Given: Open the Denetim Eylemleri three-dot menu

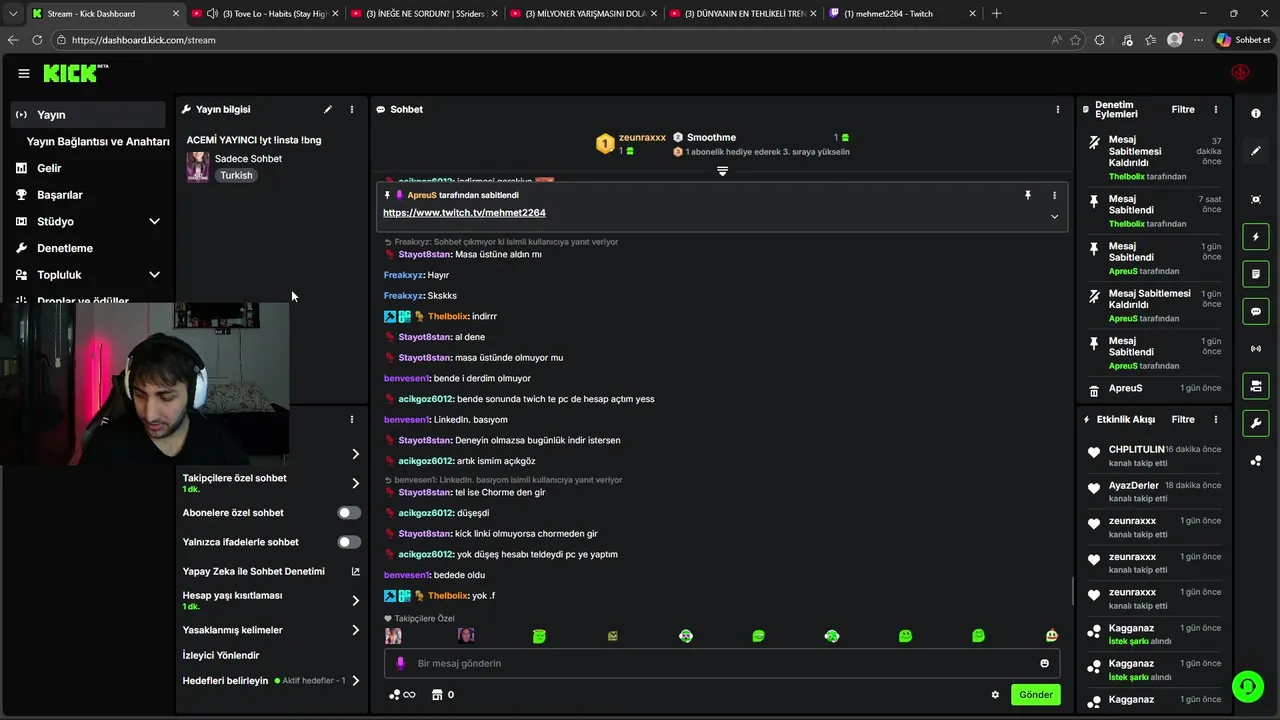Looking at the screenshot, I should click(x=1216, y=109).
